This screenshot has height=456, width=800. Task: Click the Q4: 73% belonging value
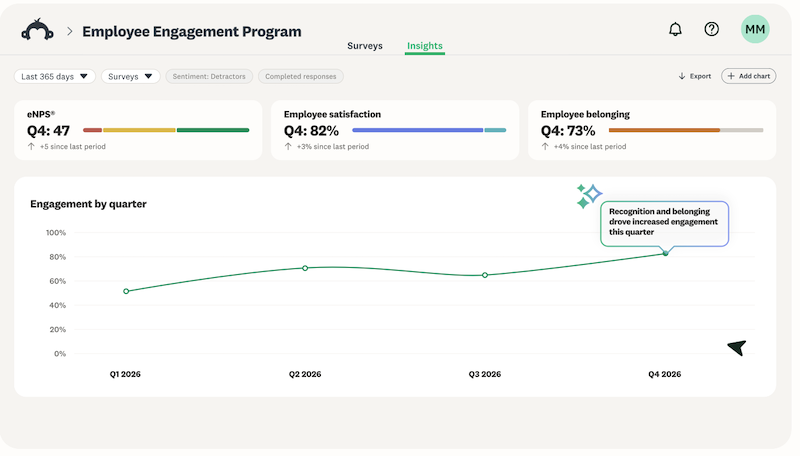tap(568, 131)
